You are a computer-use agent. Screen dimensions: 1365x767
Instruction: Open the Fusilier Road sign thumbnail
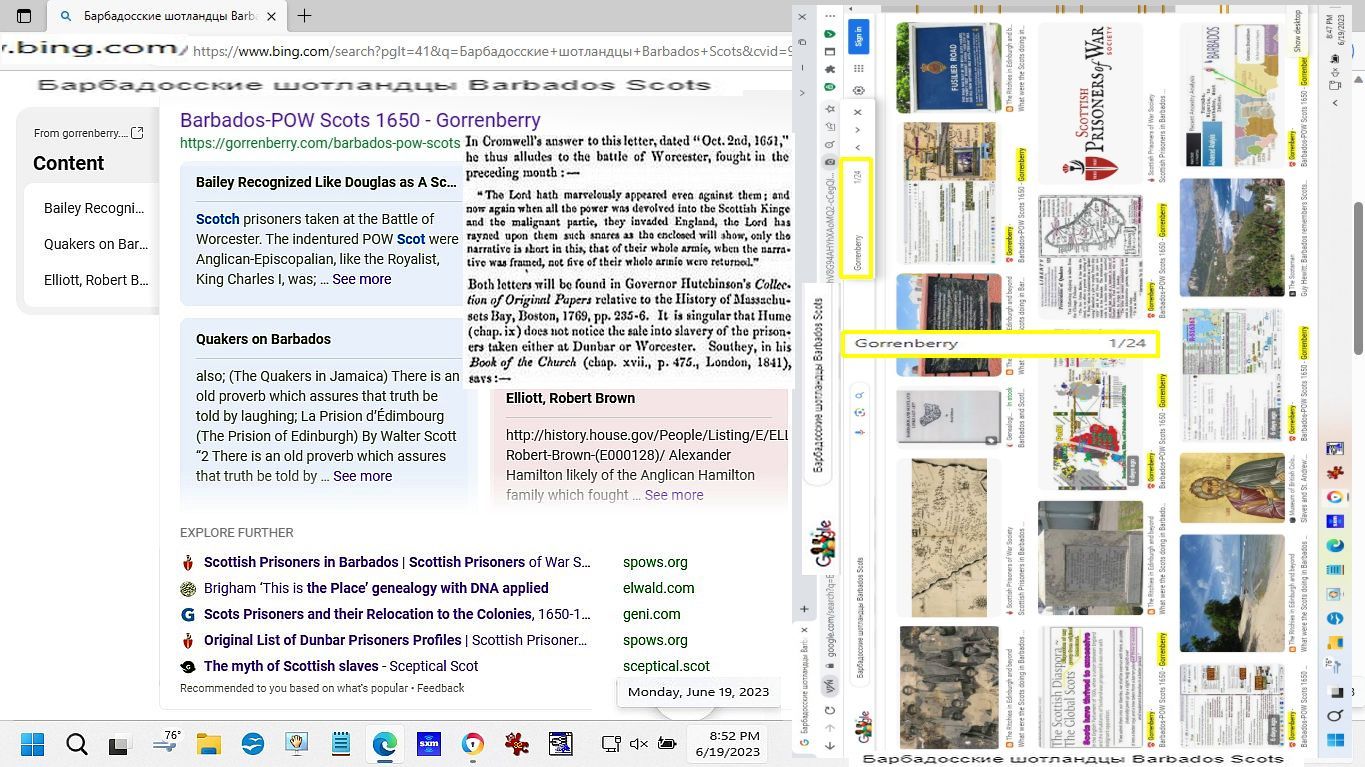pos(949,68)
